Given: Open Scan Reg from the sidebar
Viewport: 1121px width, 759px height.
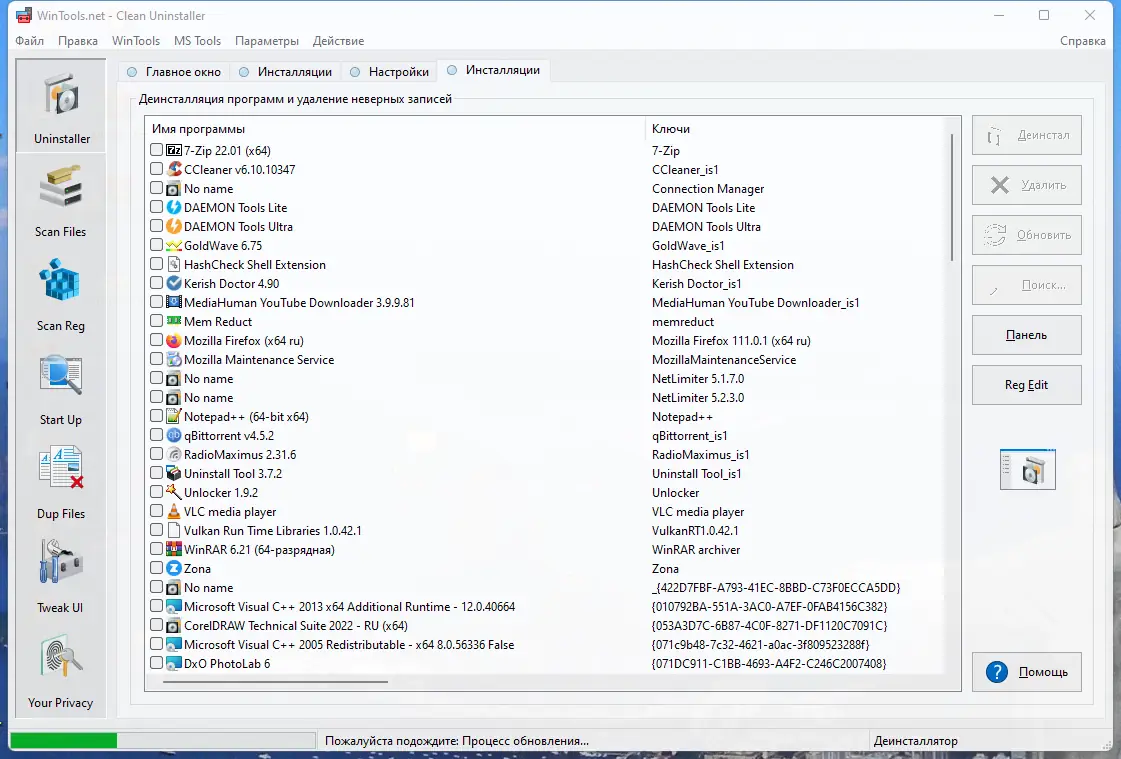Looking at the screenshot, I should pos(60,292).
